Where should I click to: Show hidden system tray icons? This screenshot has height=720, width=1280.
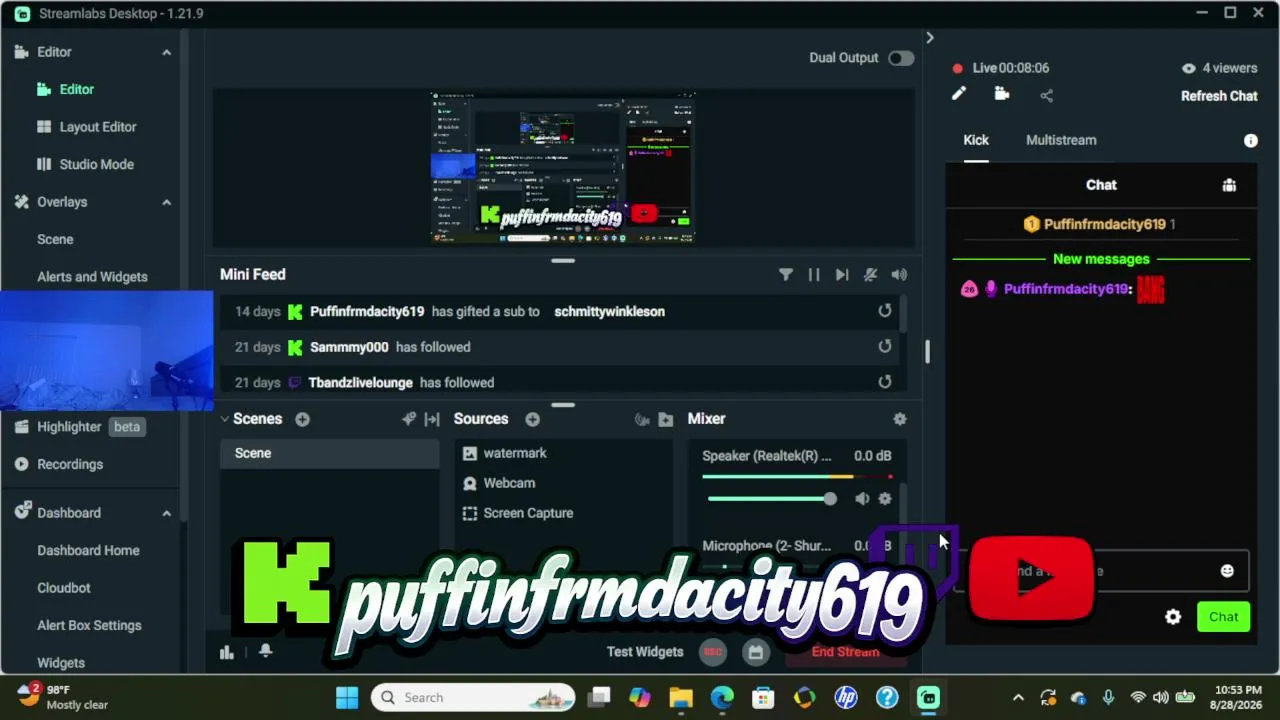point(1018,698)
